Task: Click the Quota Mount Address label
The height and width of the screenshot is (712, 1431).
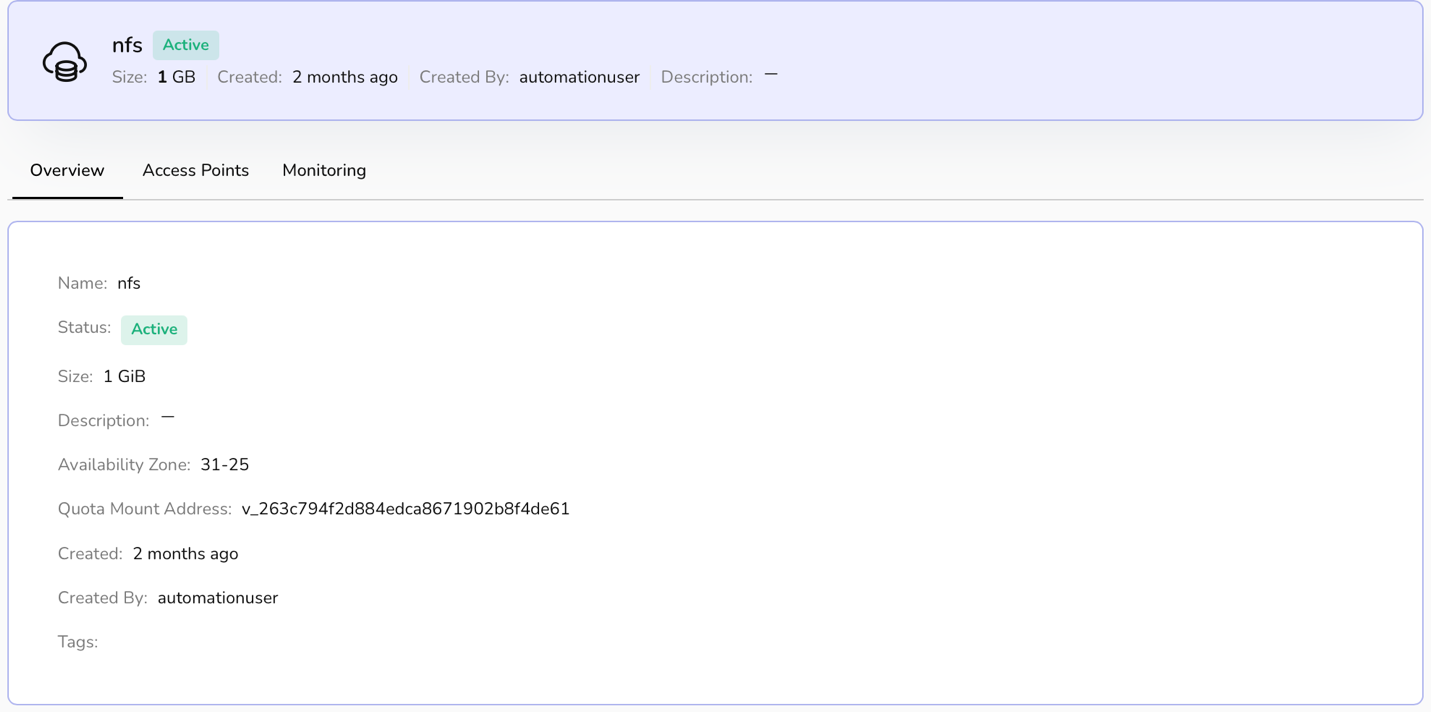Action: 144,509
